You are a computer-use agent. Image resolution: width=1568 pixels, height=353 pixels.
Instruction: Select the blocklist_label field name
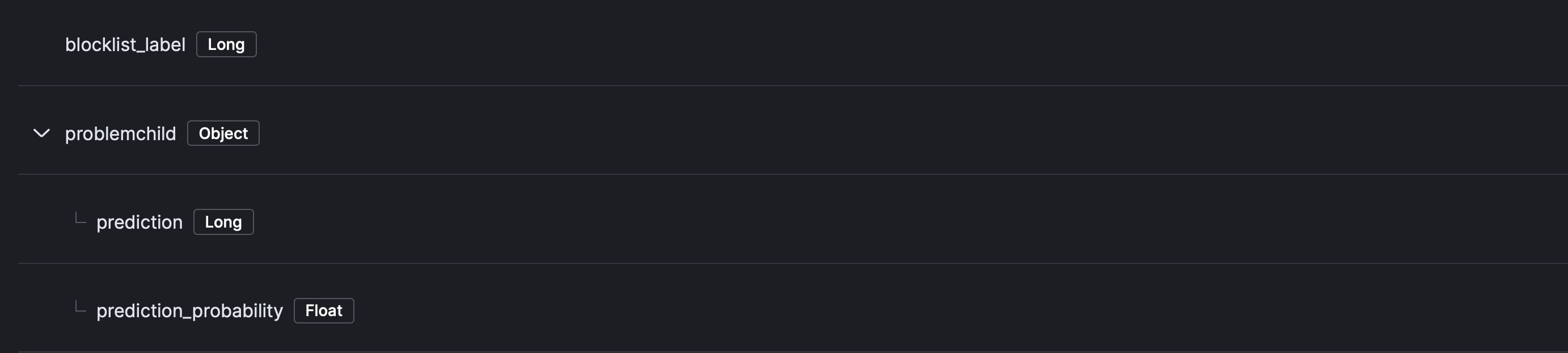pos(126,44)
